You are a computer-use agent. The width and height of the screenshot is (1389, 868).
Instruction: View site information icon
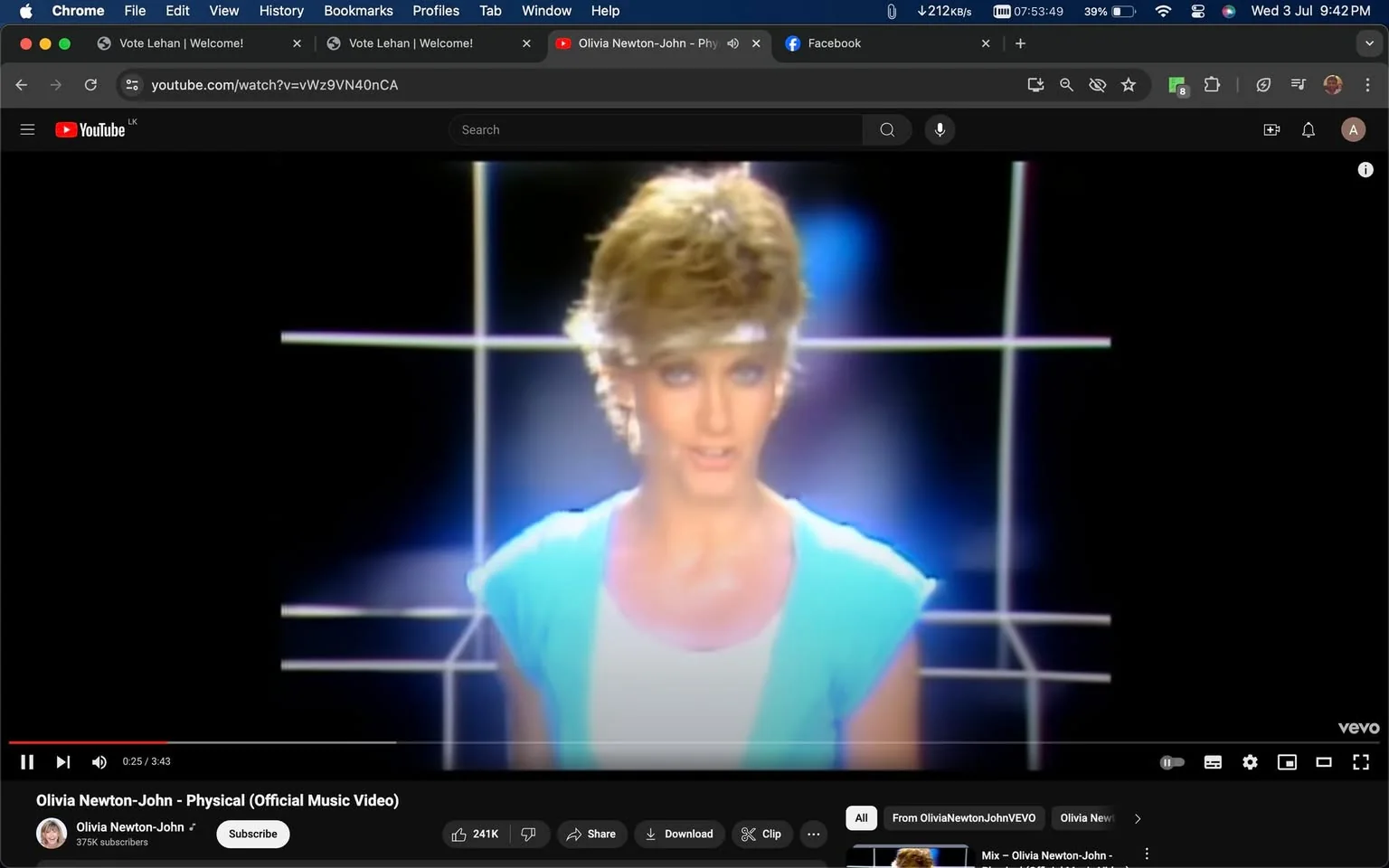click(132, 84)
